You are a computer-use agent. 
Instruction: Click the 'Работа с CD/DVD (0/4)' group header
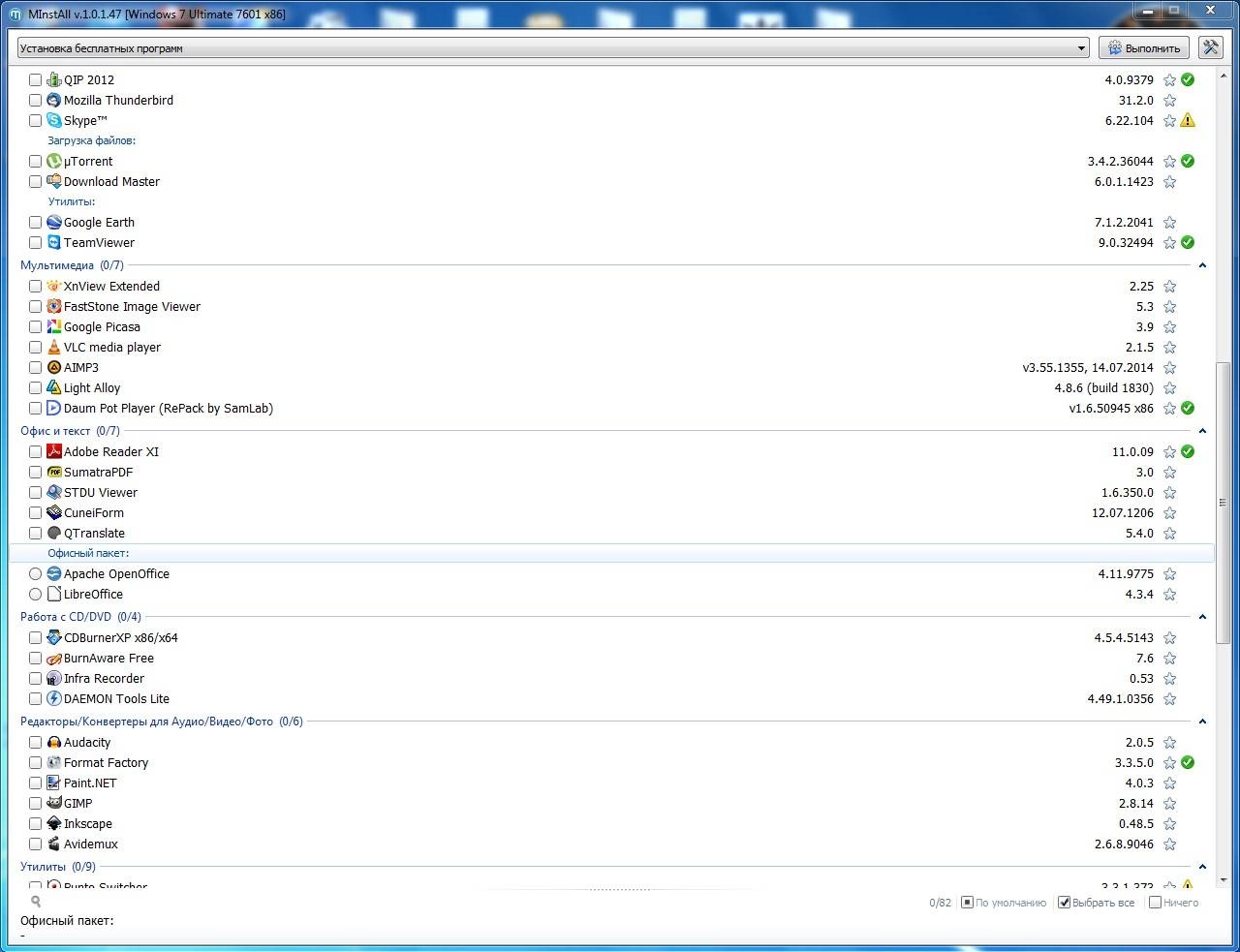click(80, 616)
